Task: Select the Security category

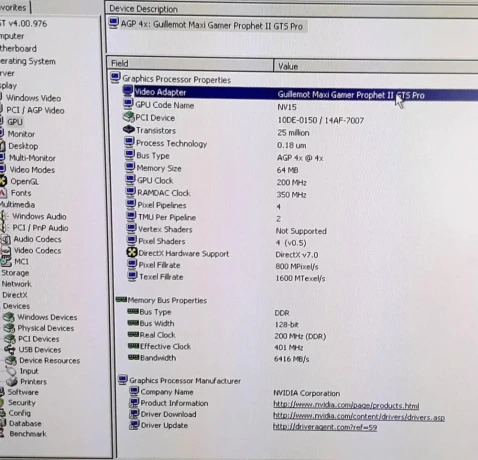Action: point(22,403)
